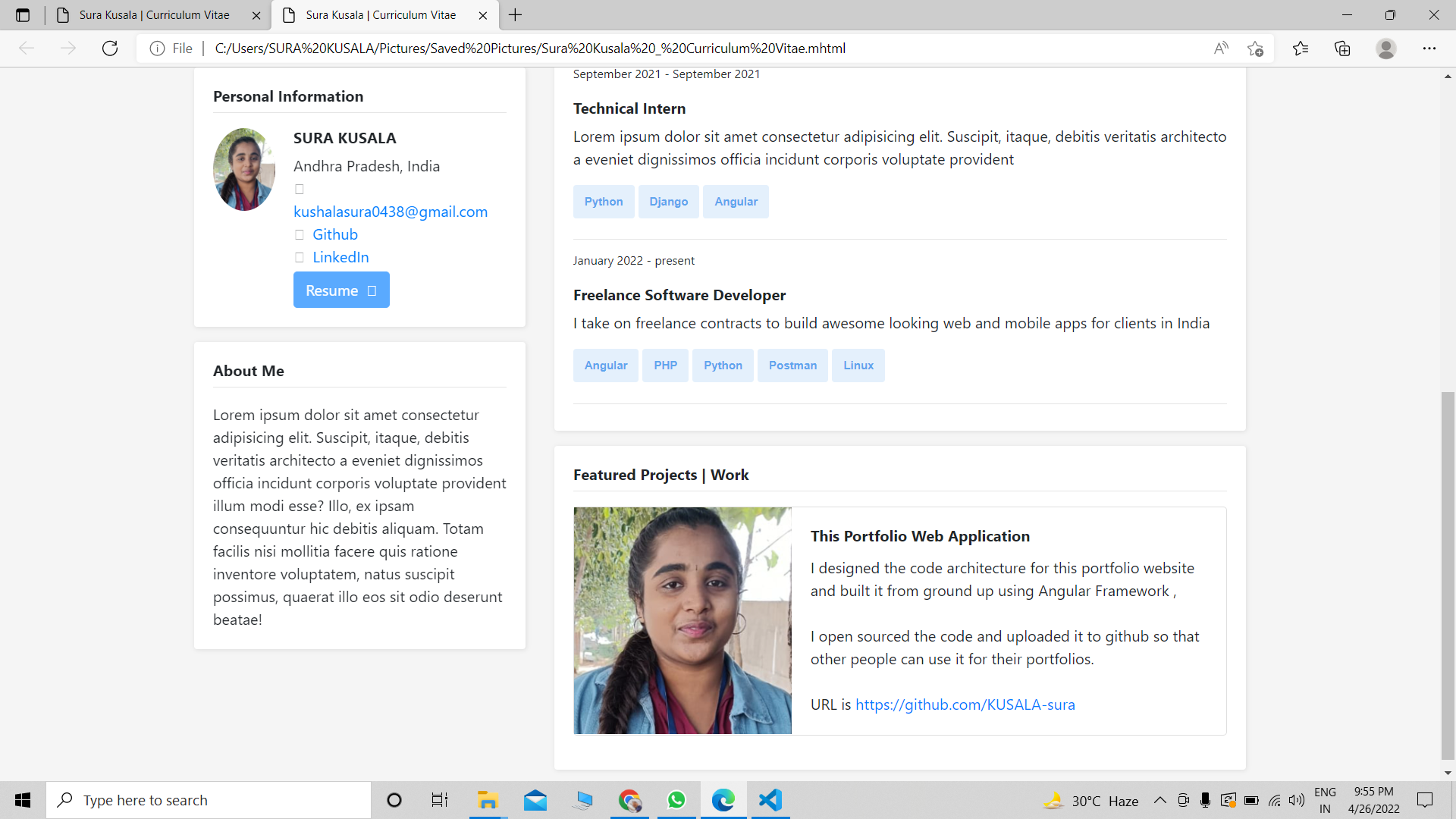The width and height of the screenshot is (1456, 819).
Task: View file page information in address bar
Action: 156,48
